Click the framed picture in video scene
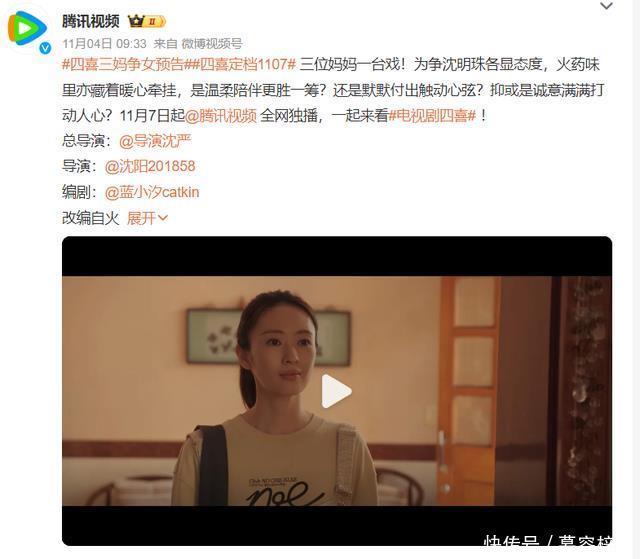Viewport: 640px width, 559px height. click(268, 337)
